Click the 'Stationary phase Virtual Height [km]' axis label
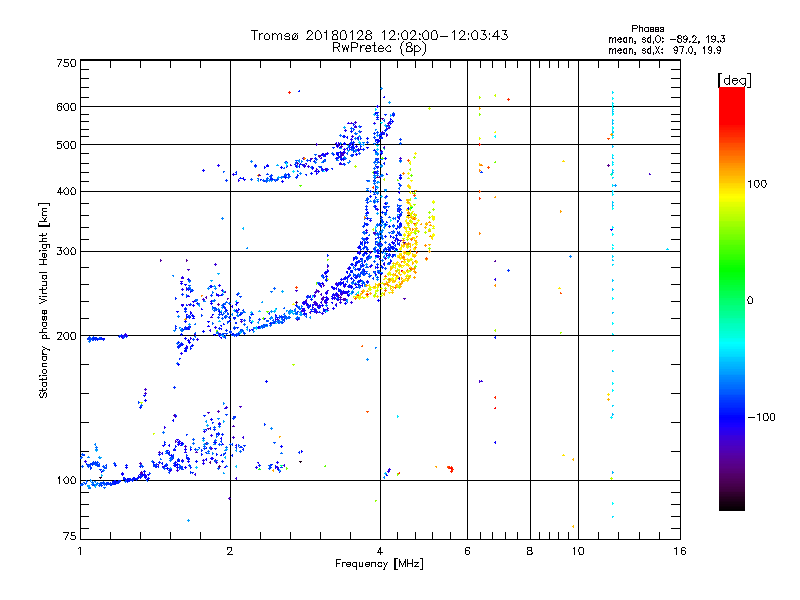This screenshot has height=600, width=800. 44,300
